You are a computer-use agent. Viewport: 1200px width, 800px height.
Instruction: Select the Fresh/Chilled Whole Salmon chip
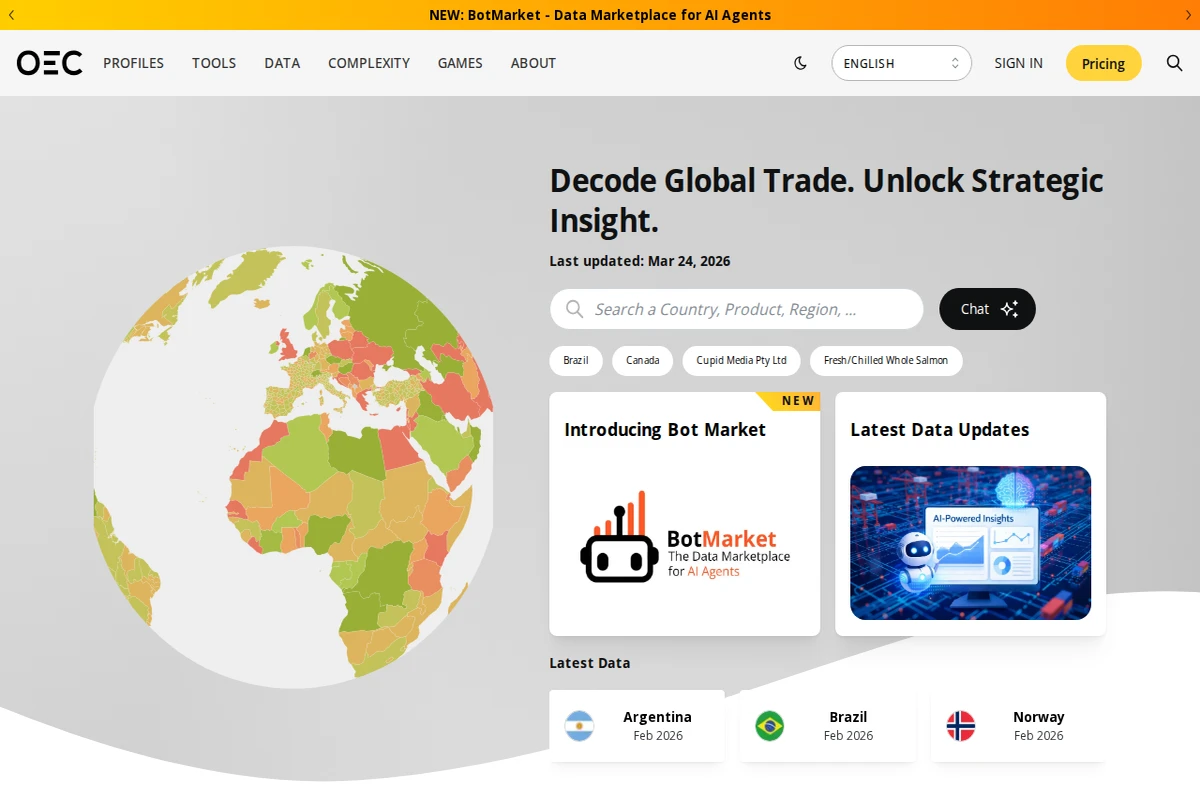coord(886,360)
